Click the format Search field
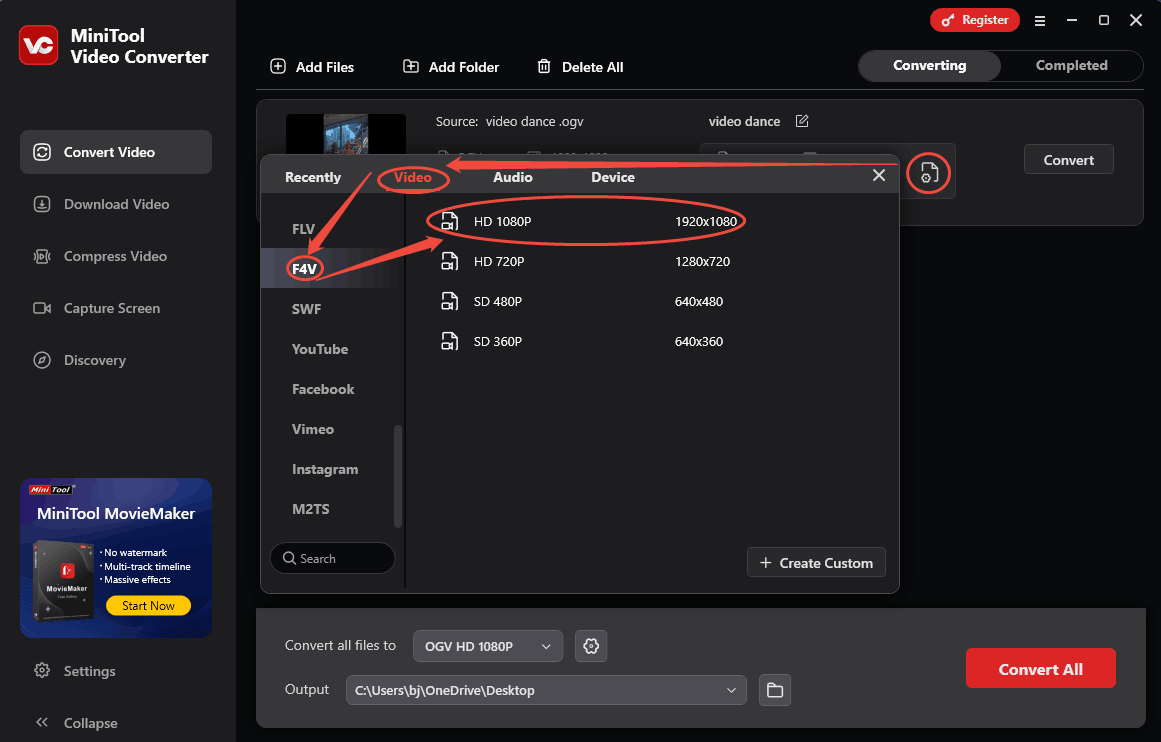This screenshot has width=1161, height=742. 332,558
